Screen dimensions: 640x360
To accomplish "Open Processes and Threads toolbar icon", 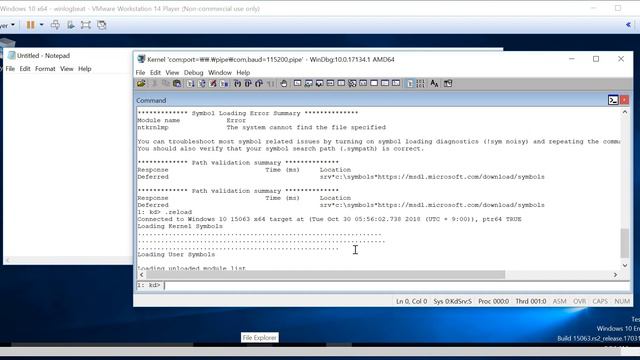I will tap(385, 83).
